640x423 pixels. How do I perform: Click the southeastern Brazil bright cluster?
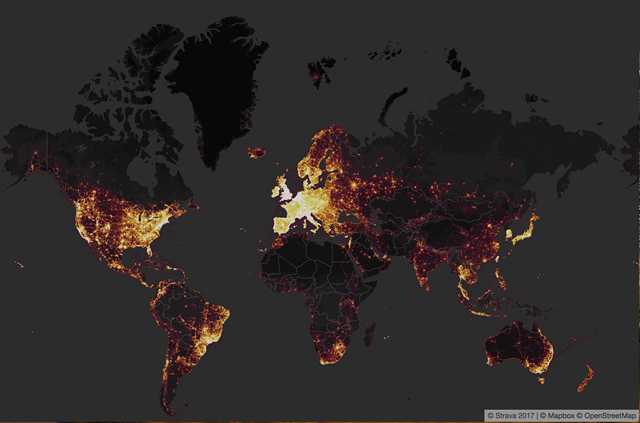[212, 335]
